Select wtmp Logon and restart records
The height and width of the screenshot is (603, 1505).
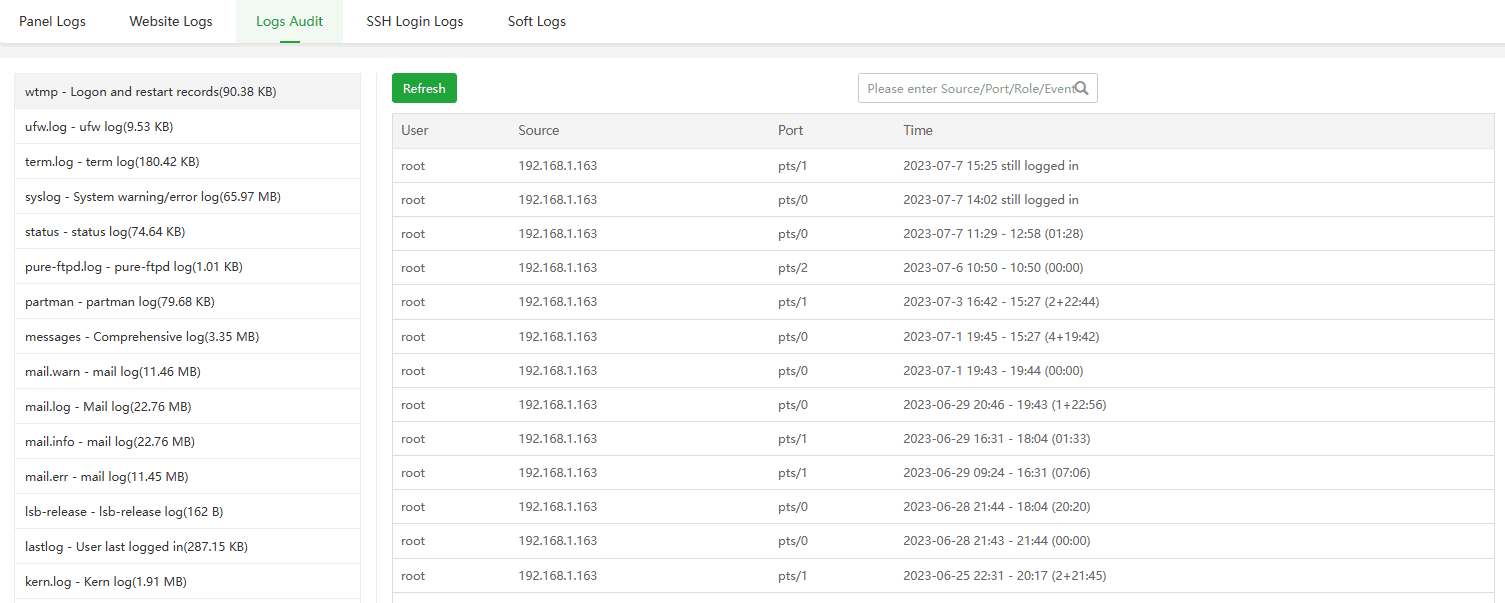click(150, 91)
